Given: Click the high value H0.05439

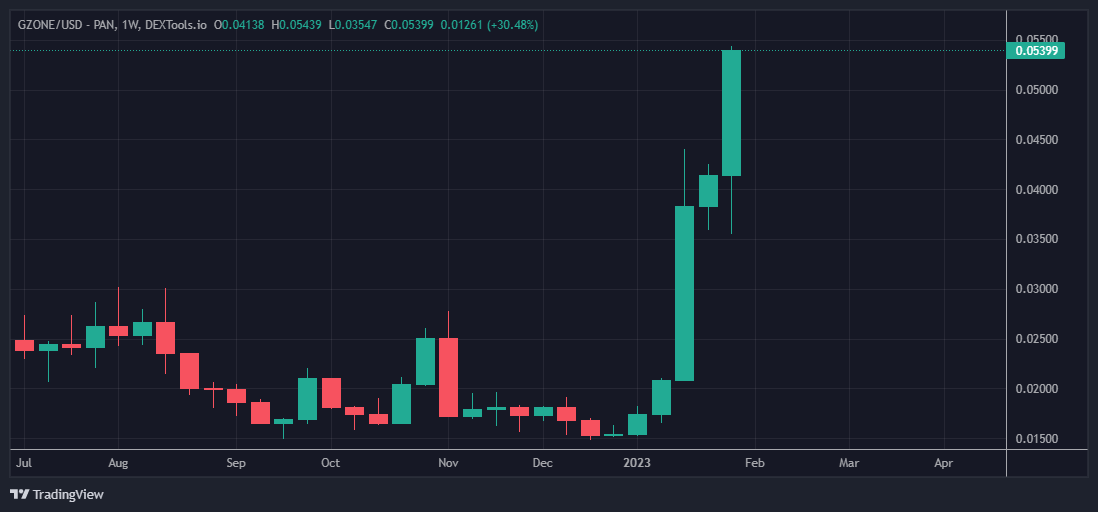Looking at the screenshot, I should [x=296, y=25].
